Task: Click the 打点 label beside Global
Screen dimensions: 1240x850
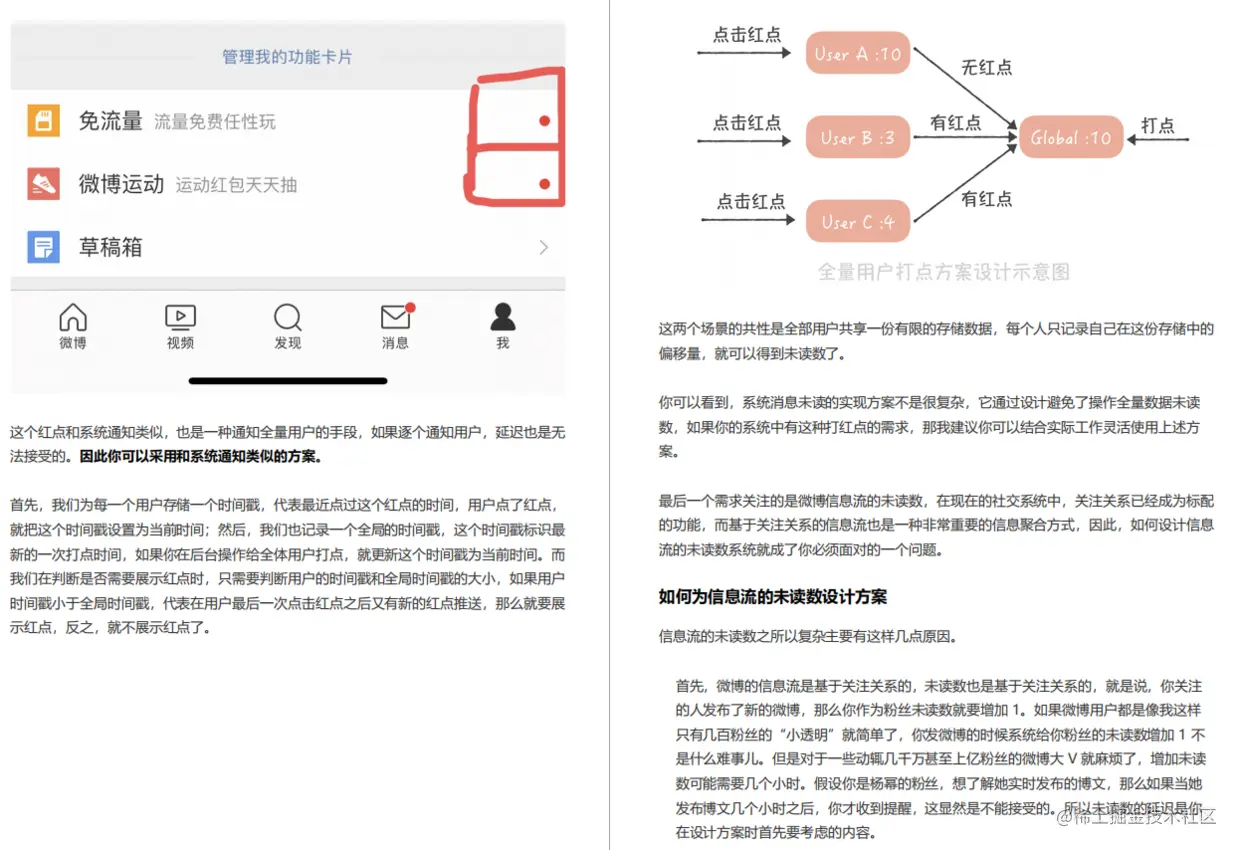Action: point(1158,126)
